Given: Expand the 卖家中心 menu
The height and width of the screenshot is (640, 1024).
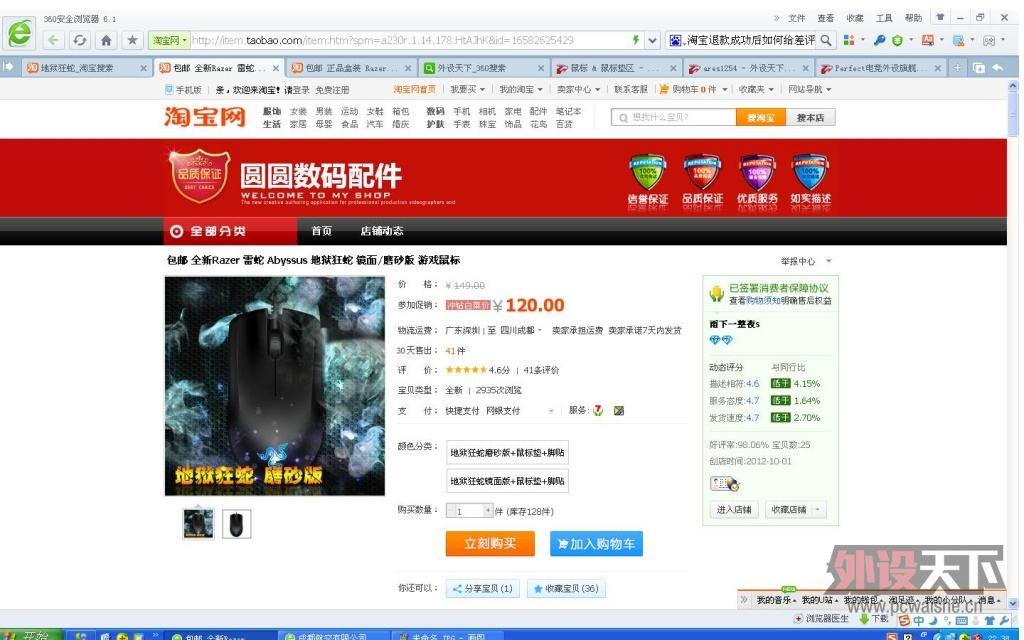Looking at the screenshot, I should [x=577, y=89].
